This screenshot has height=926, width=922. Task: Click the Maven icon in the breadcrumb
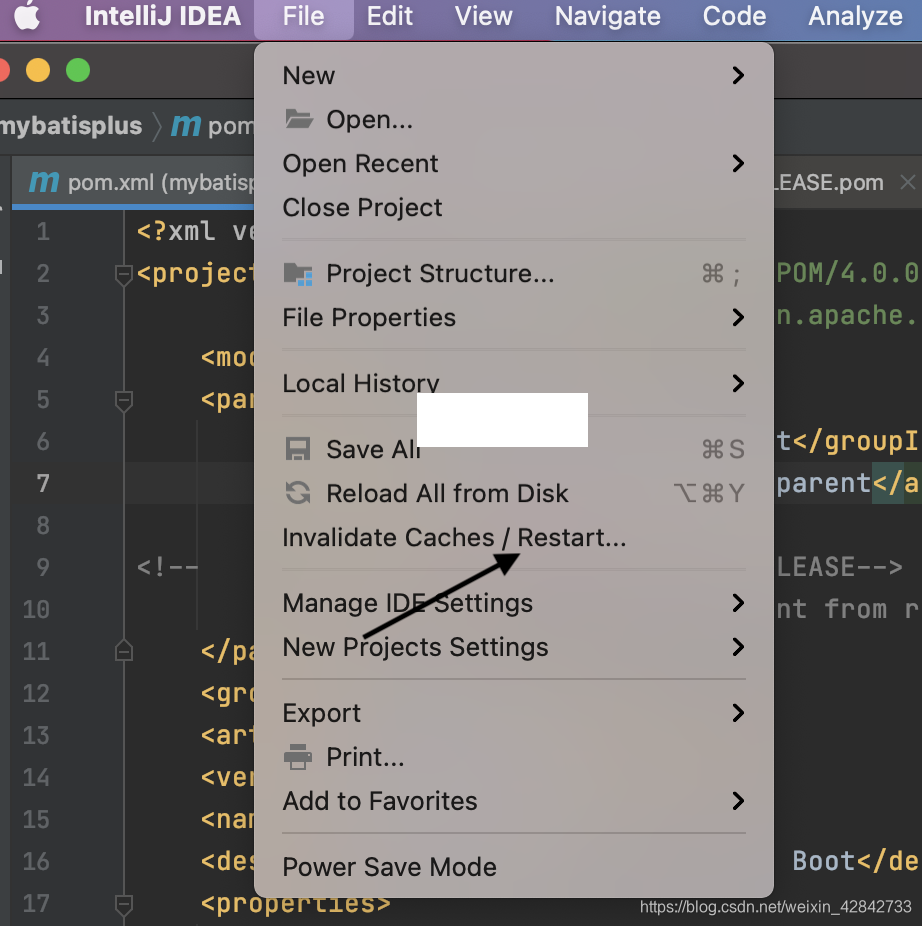click(186, 126)
